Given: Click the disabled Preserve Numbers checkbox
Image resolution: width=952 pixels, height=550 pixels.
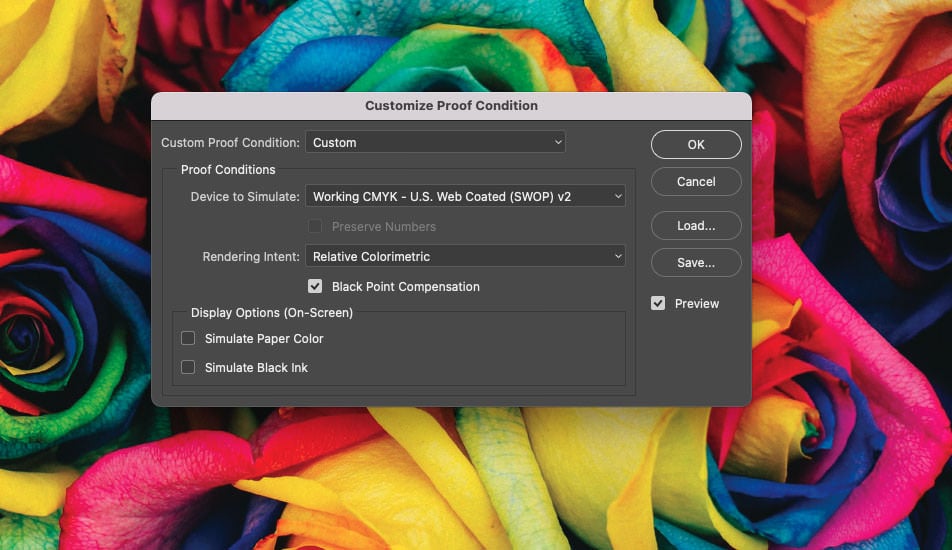Looking at the screenshot, I should click(x=315, y=226).
